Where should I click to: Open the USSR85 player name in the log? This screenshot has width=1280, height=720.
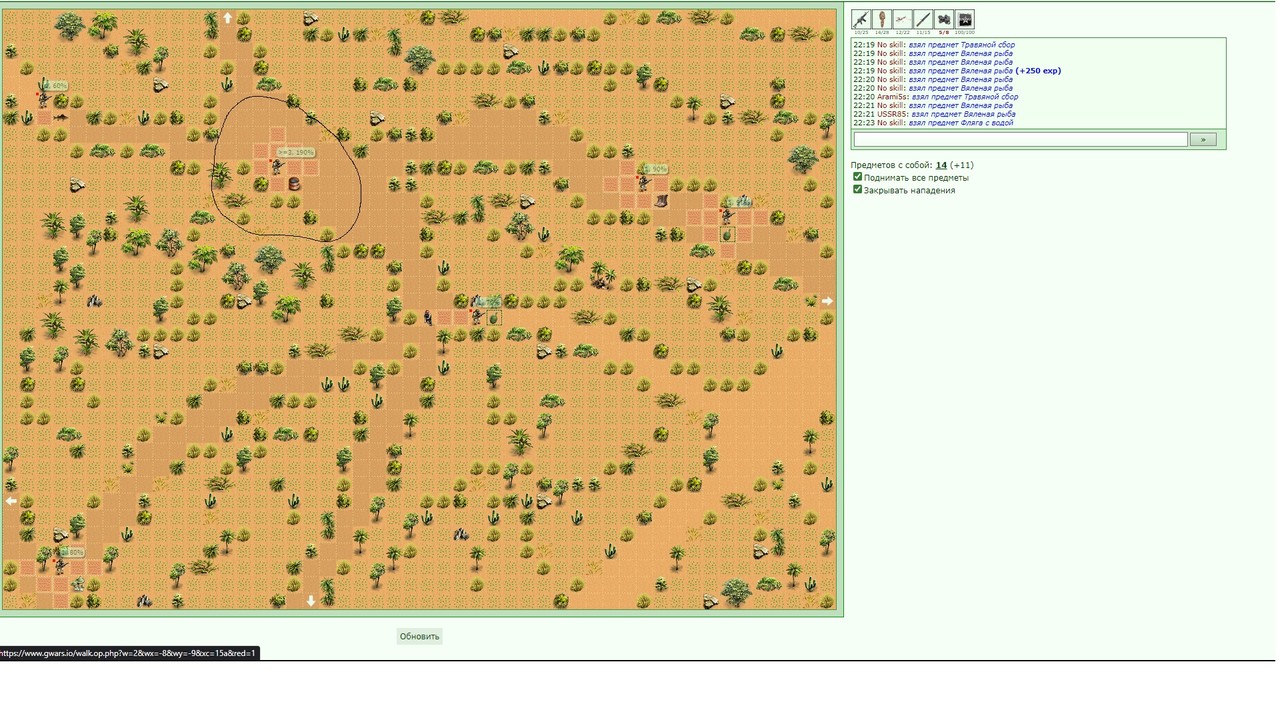click(x=891, y=114)
